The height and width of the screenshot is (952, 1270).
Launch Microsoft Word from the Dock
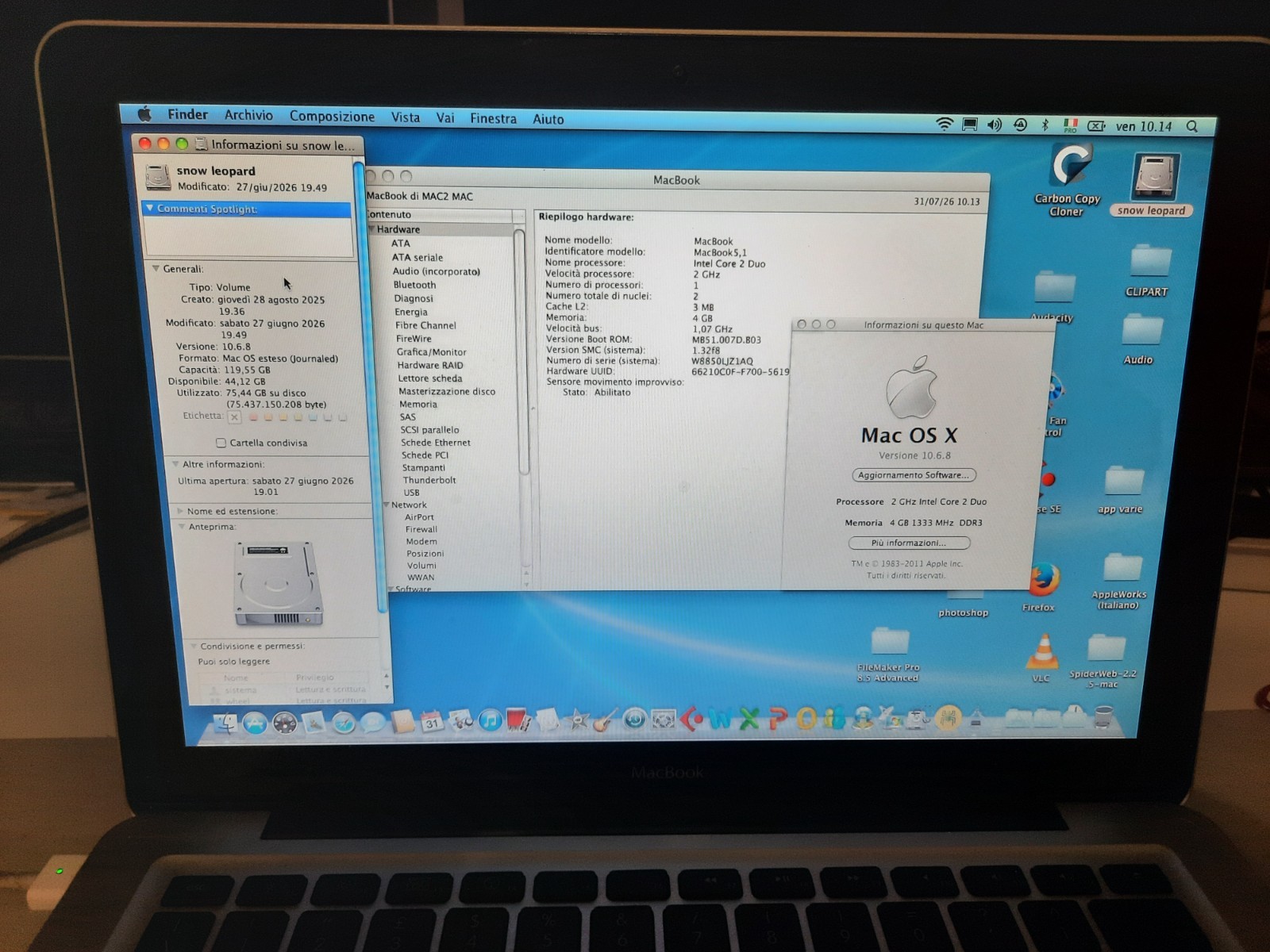(721, 720)
